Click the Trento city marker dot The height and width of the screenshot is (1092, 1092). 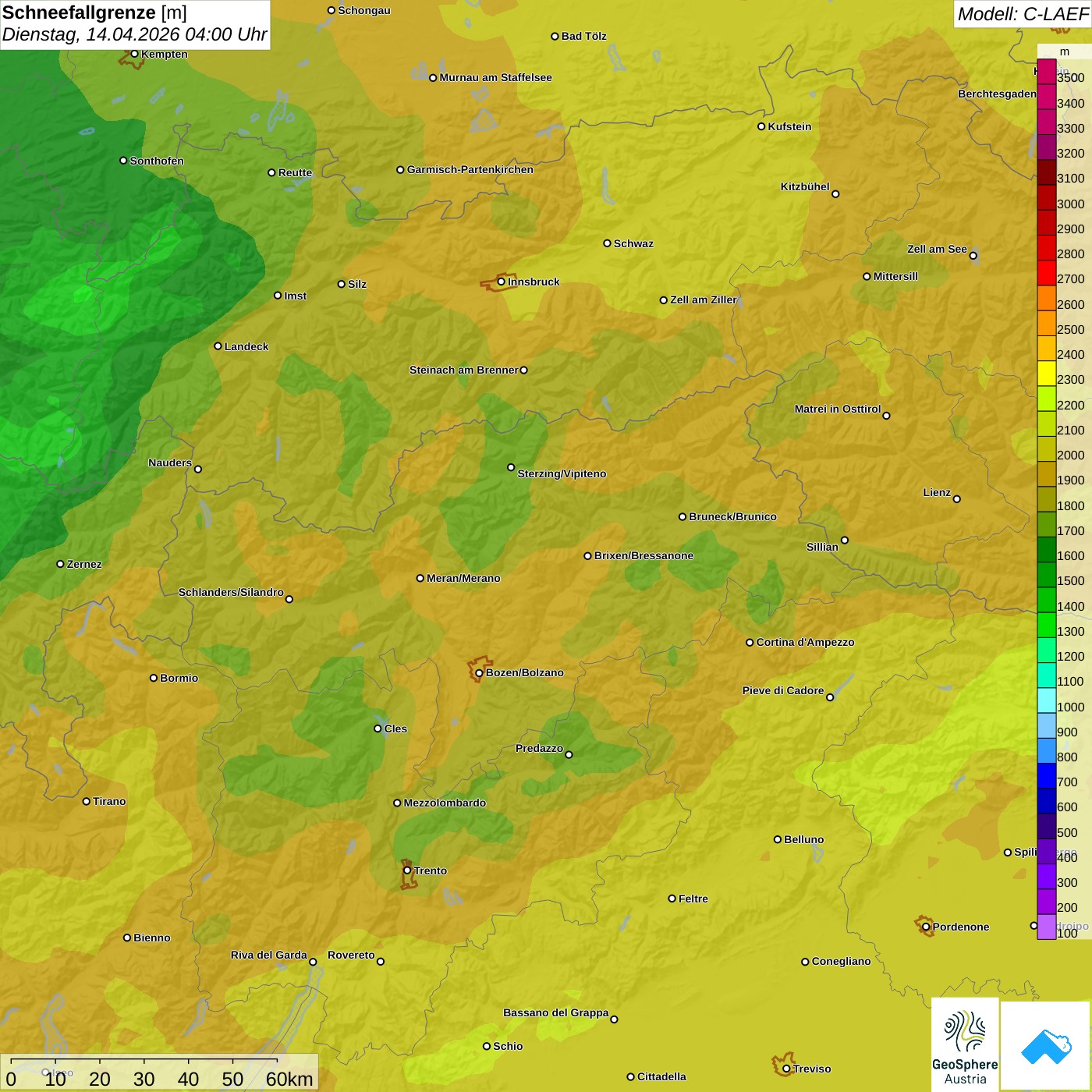tap(407, 870)
